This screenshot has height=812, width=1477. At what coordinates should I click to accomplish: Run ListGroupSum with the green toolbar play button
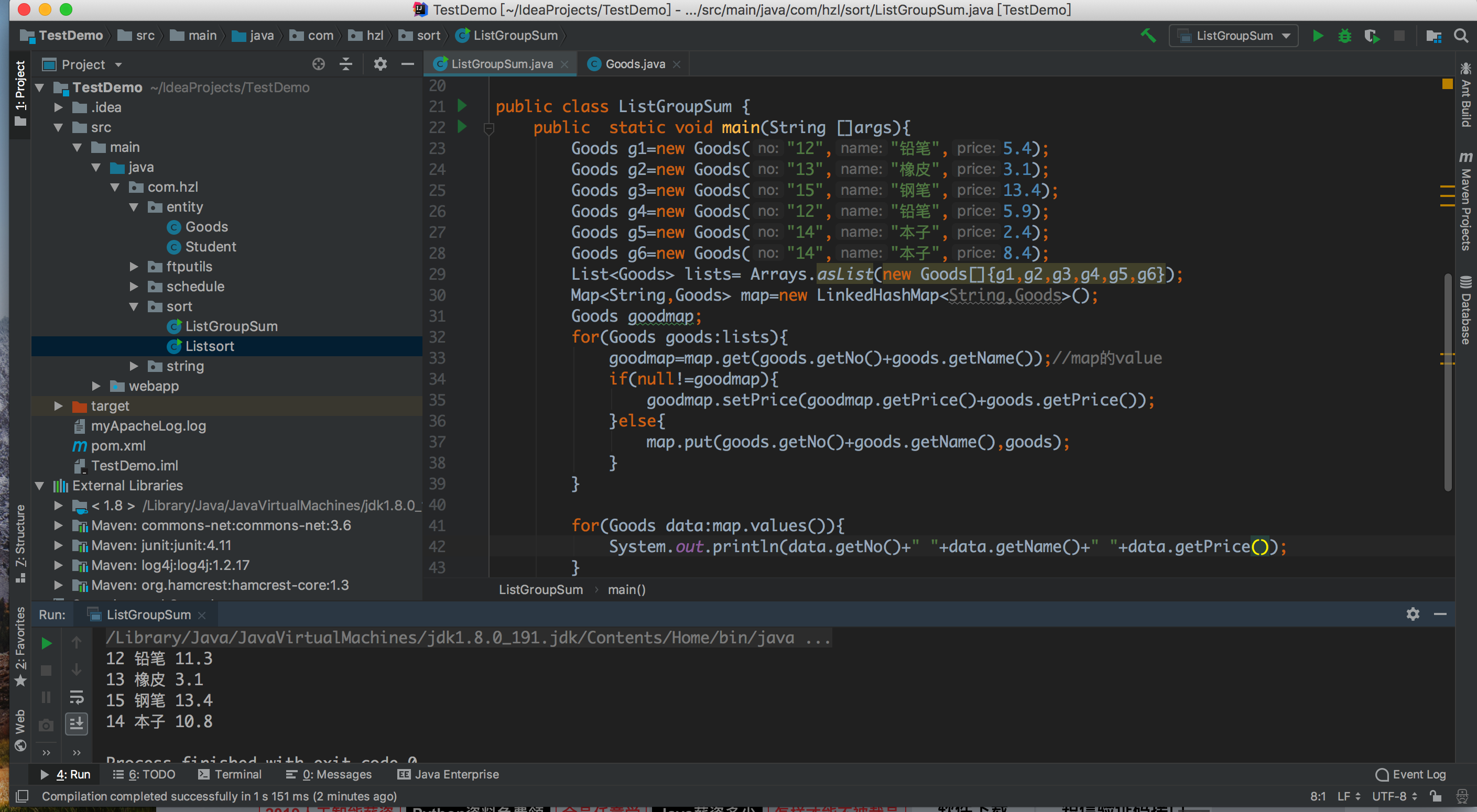click(1318, 36)
